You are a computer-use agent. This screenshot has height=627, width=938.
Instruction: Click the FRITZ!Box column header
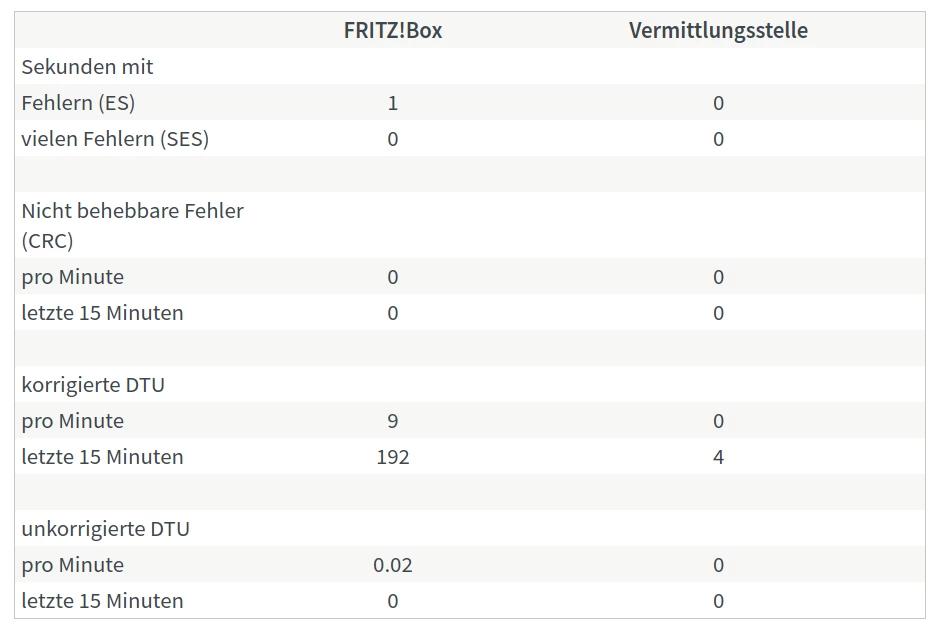point(392,30)
